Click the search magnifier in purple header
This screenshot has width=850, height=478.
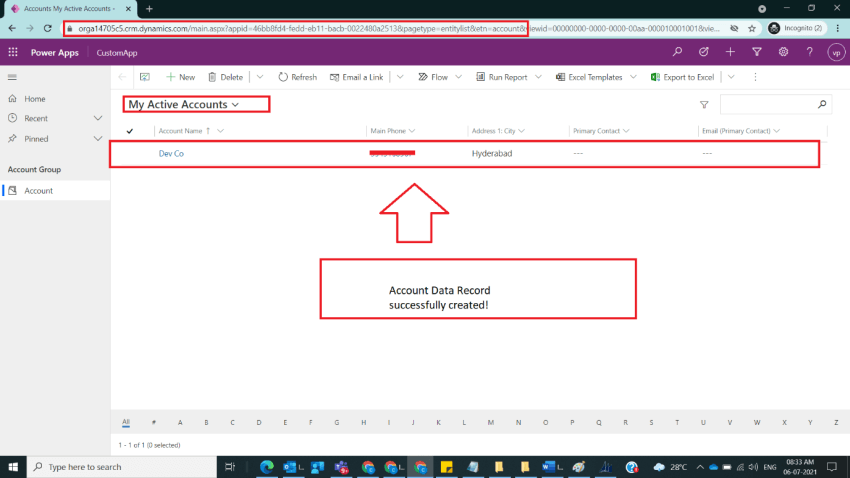[x=677, y=52]
